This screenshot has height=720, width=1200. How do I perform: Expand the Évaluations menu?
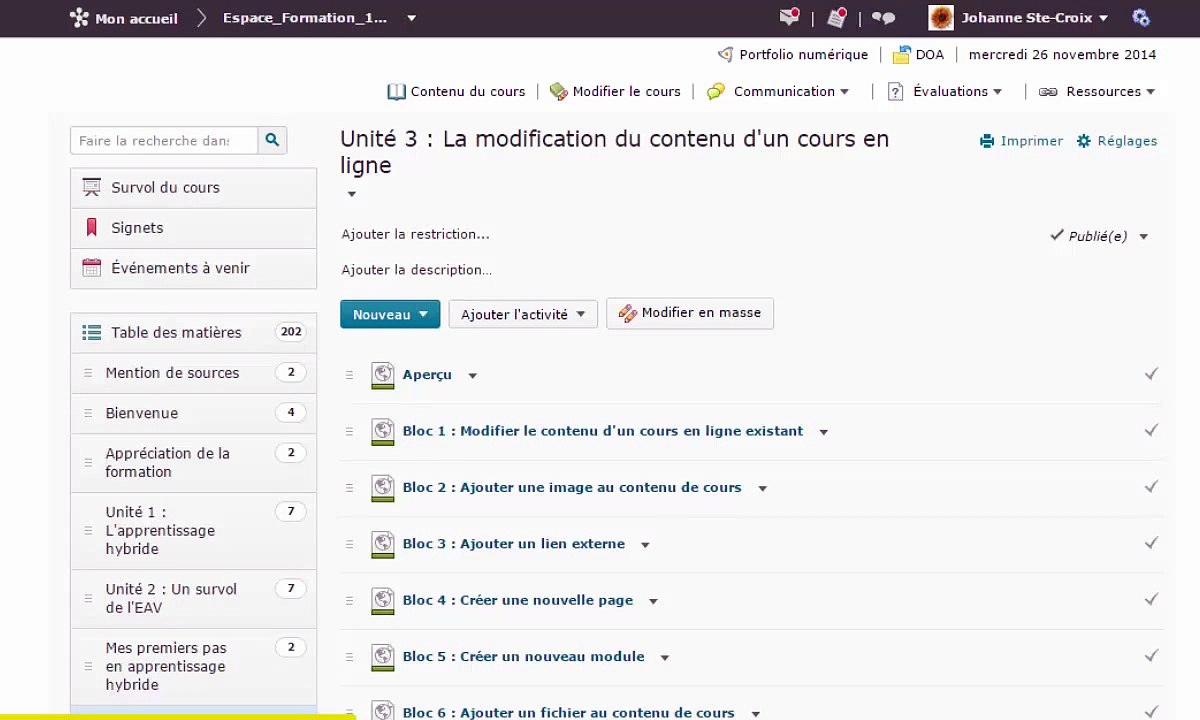tap(958, 91)
